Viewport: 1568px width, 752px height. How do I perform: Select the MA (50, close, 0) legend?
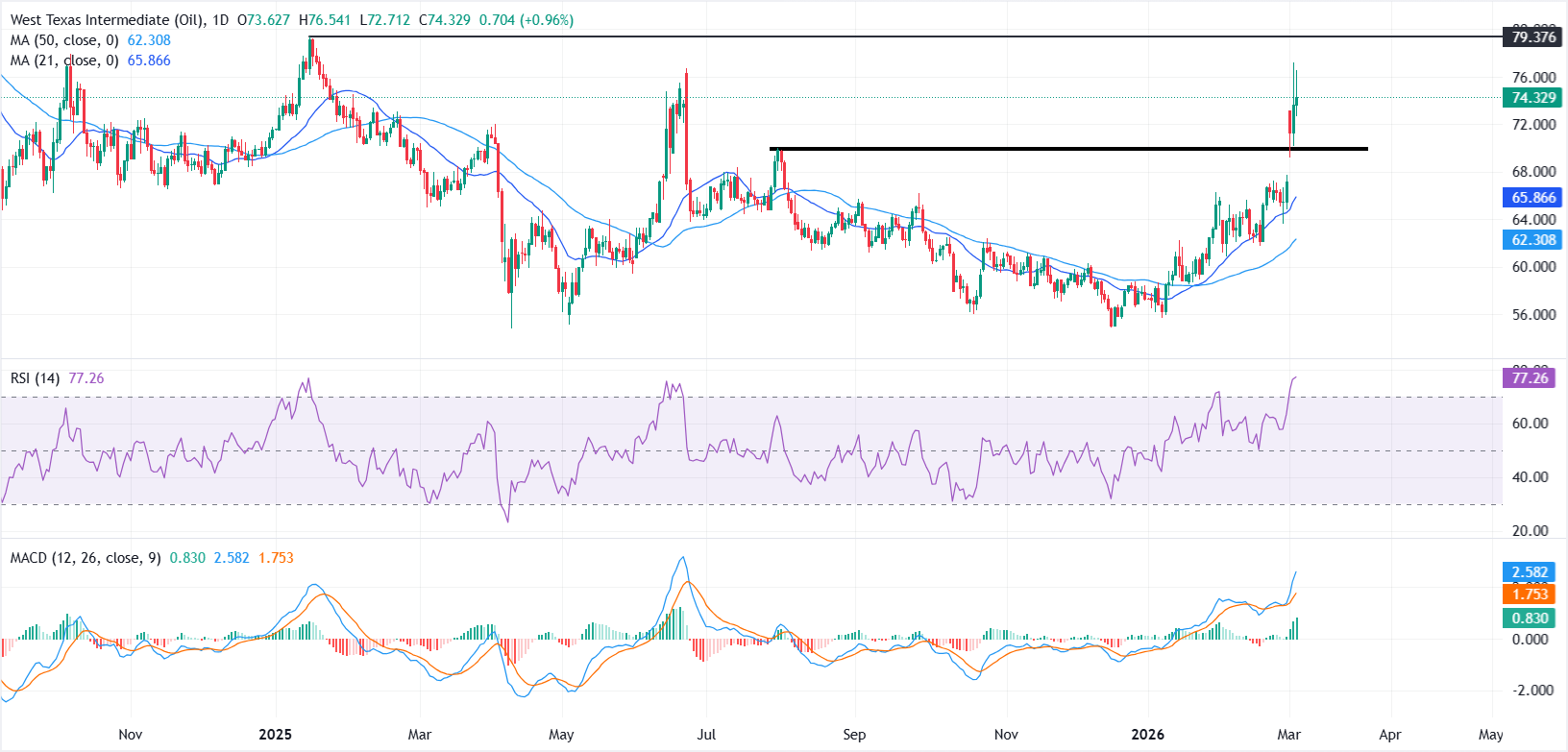click(64, 40)
